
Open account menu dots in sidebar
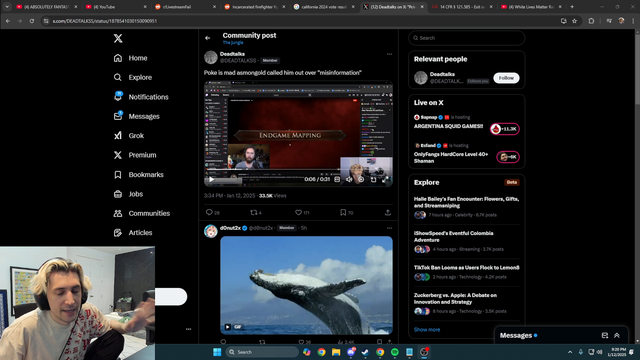188,329
